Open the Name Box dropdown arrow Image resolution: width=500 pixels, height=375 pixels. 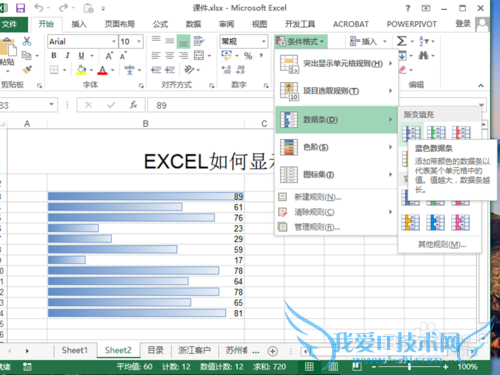coord(51,105)
